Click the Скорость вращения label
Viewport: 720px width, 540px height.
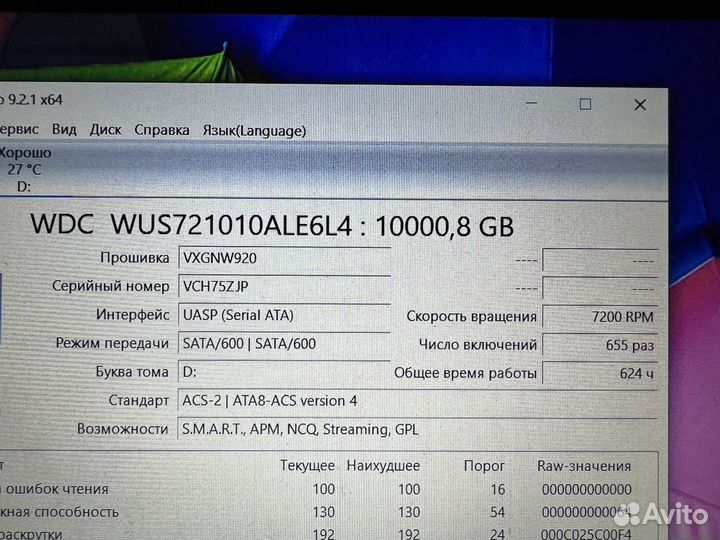pyautogui.click(x=472, y=316)
